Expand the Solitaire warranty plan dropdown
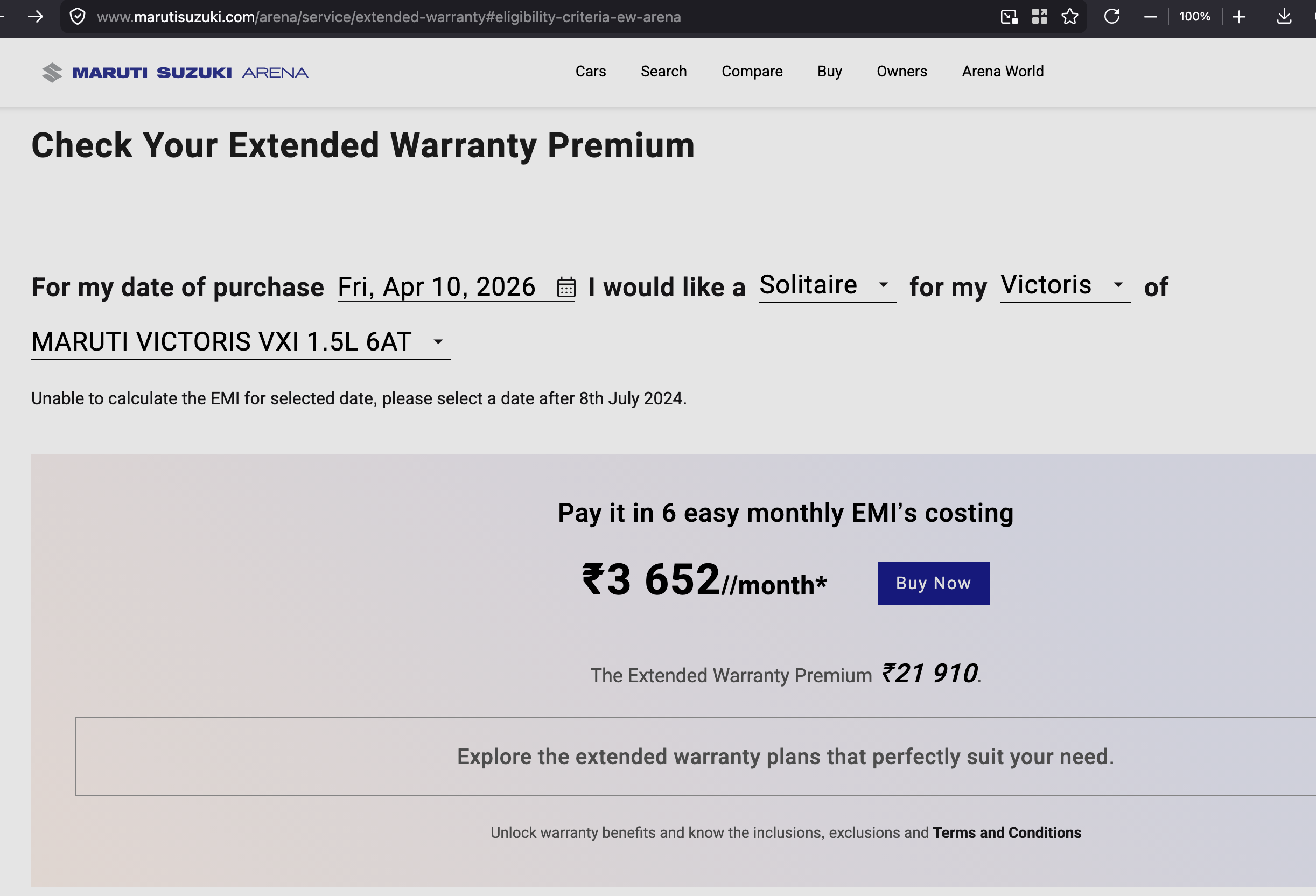This screenshot has width=1316, height=896. point(827,285)
